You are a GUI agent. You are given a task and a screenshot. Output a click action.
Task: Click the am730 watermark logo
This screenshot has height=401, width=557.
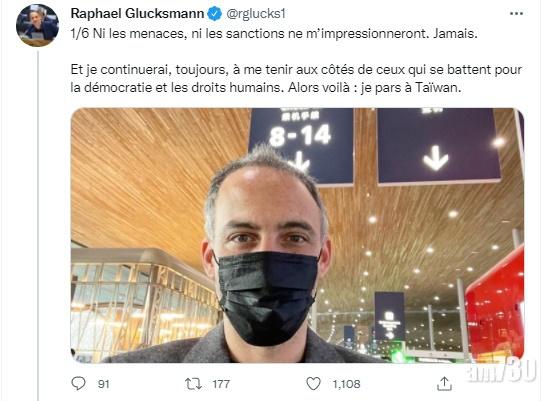click(502, 371)
